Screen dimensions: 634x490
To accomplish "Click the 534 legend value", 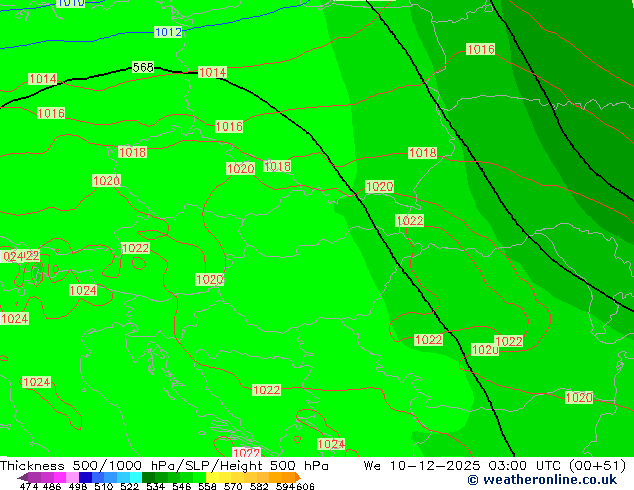I will point(155,486).
